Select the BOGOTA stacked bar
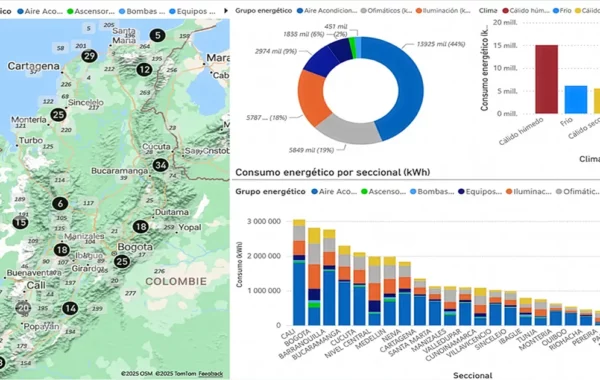 click(314, 277)
